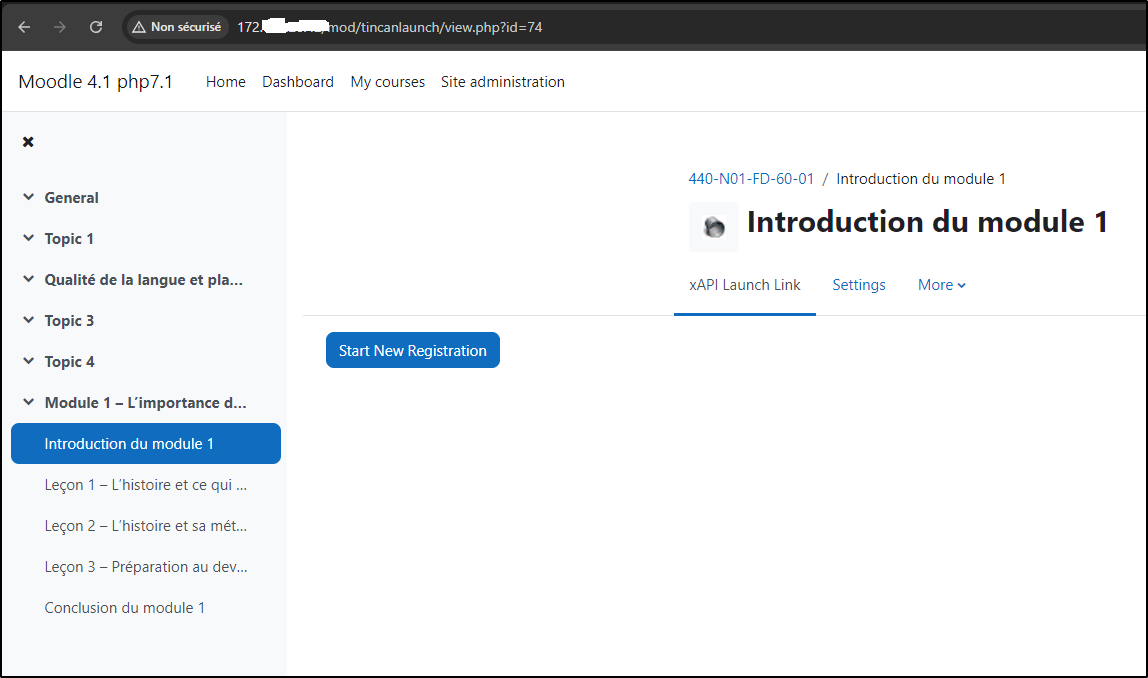Collapse the Module 1 section chevron

click(28, 403)
